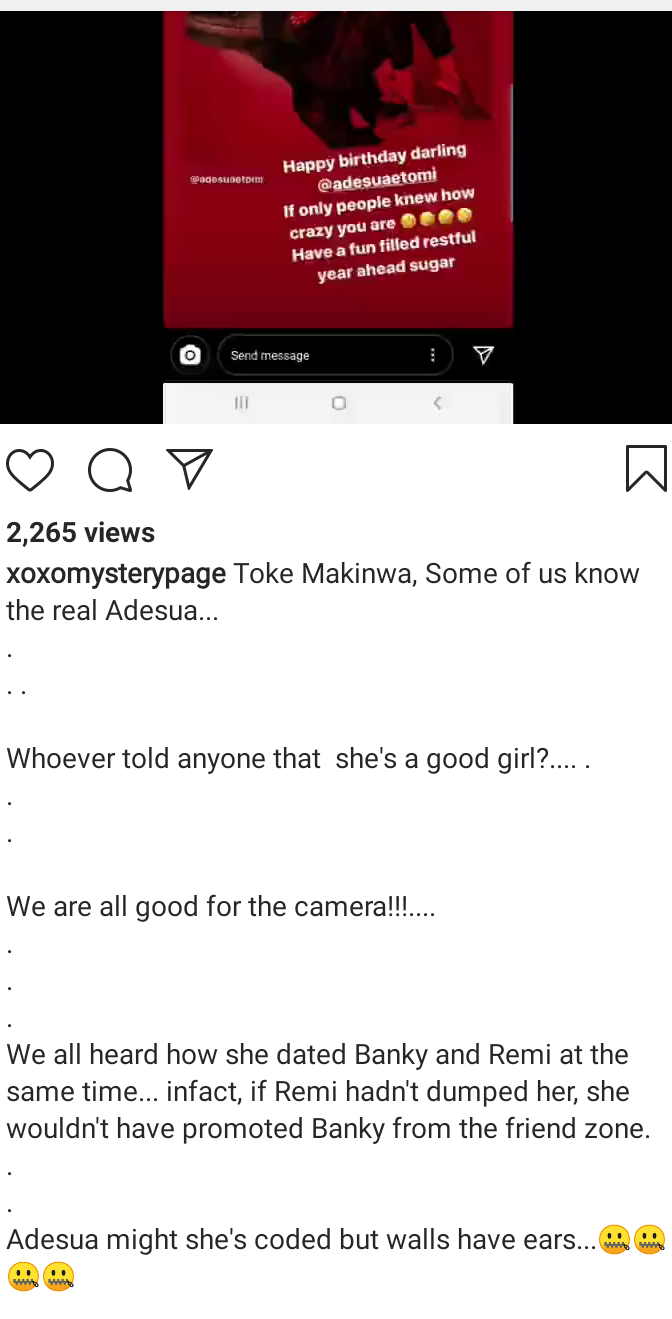Share the post using paper plane beside comment icon
The width and height of the screenshot is (672, 1319).
coord(189,468)
